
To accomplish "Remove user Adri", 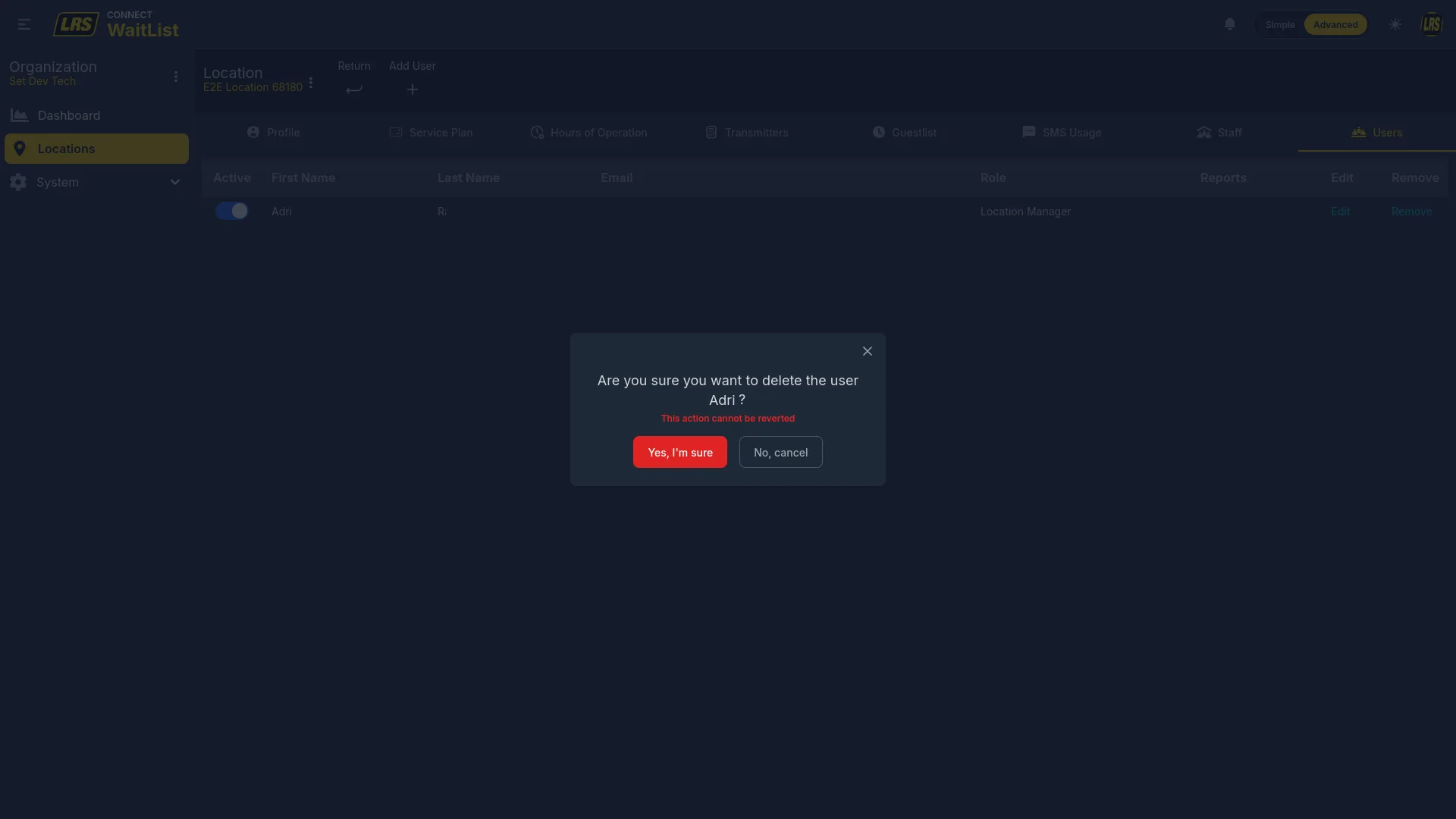I will 1411,212.
